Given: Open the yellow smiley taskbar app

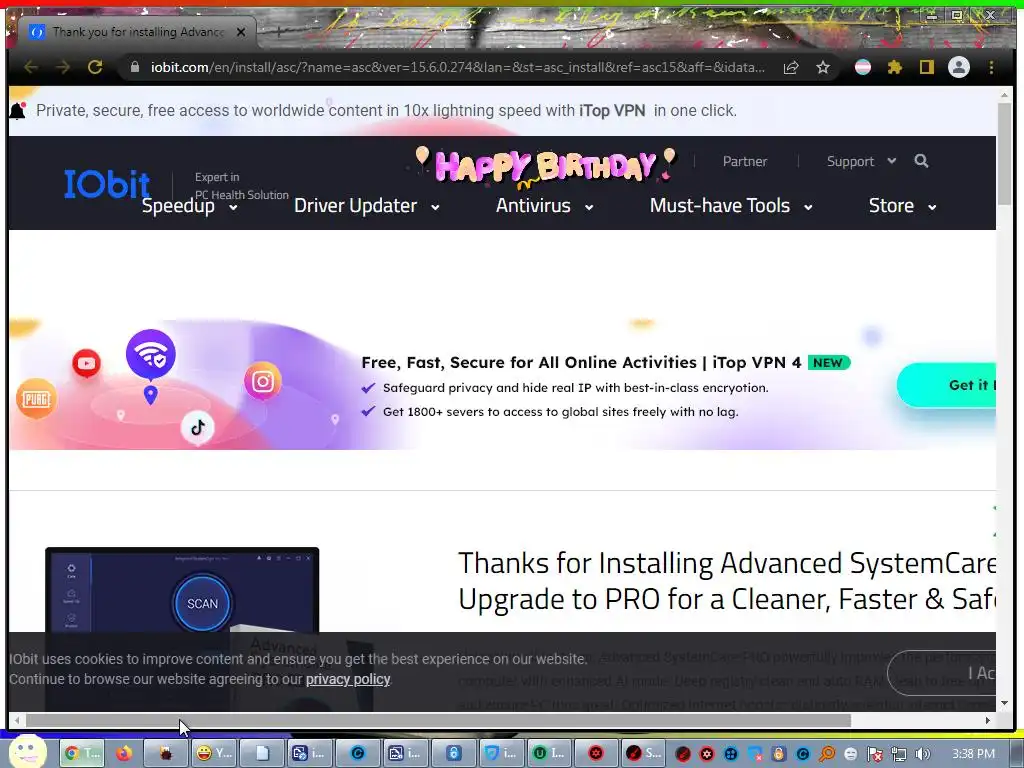Looking at the screenshot, I should (x=214, y=753).
